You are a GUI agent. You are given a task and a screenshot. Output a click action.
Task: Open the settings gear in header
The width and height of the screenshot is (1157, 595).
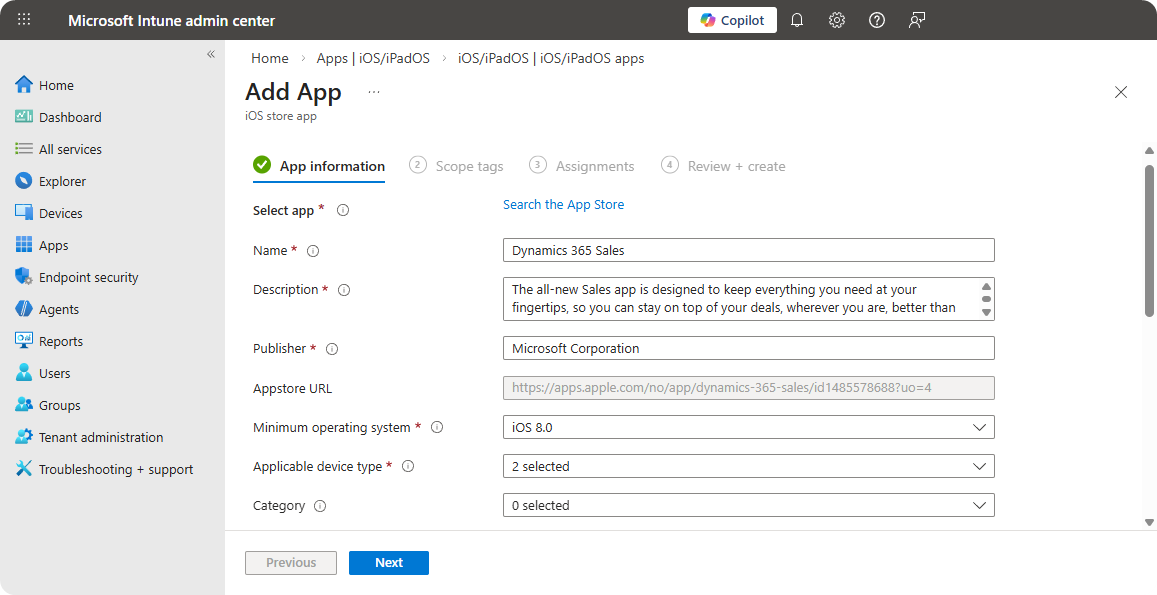[x=837, y=20]
